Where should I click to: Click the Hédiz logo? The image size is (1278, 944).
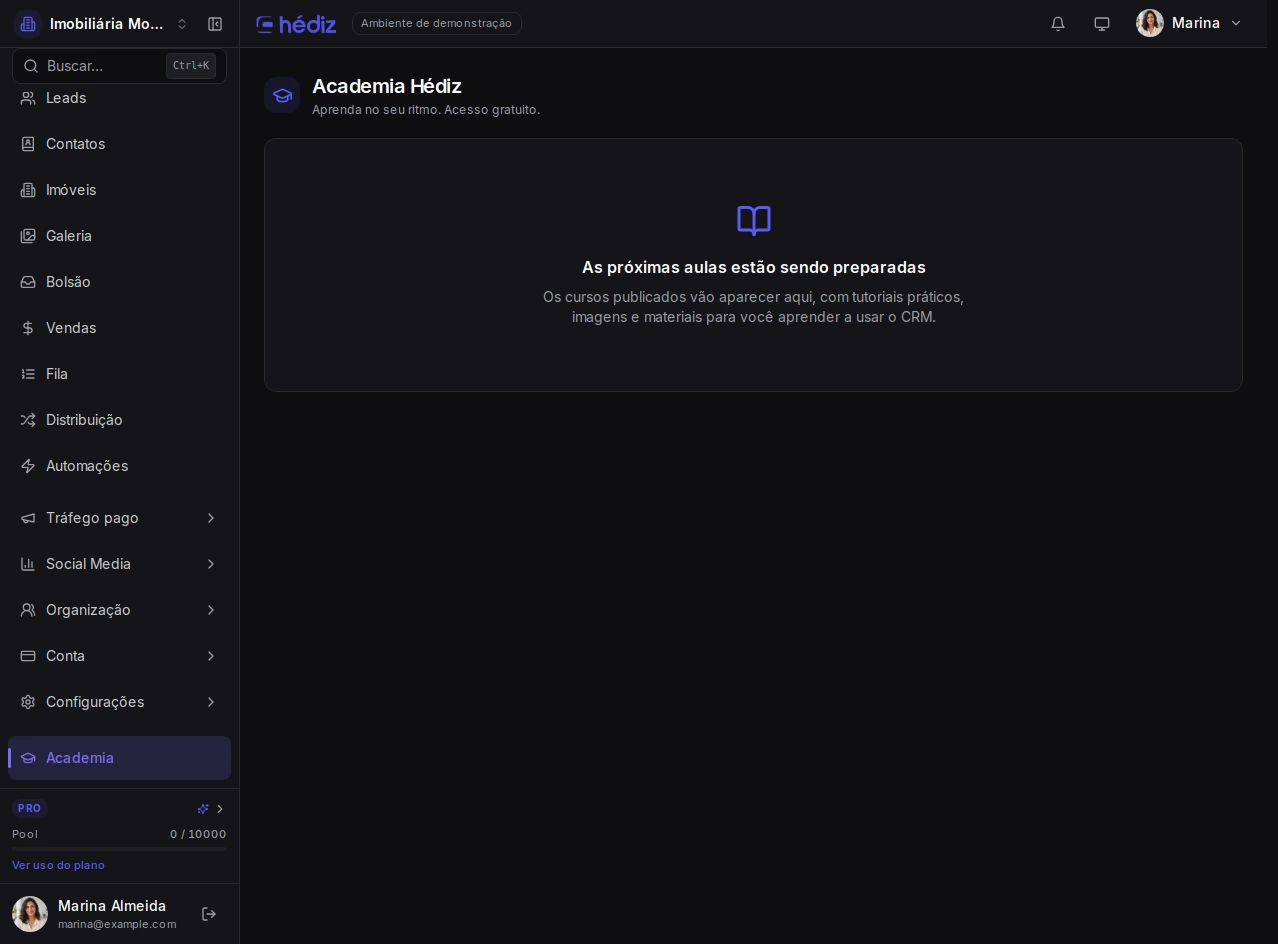(x=296, y=24)
